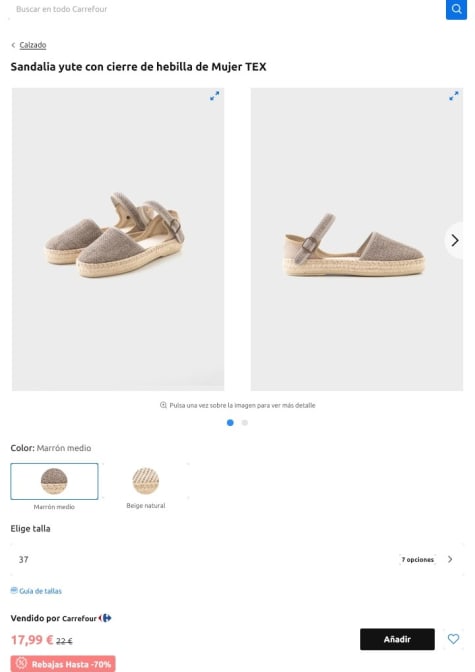Click the blue search magnifier button
Viewport: 475px width, 672px height.
tap(456, 9)
